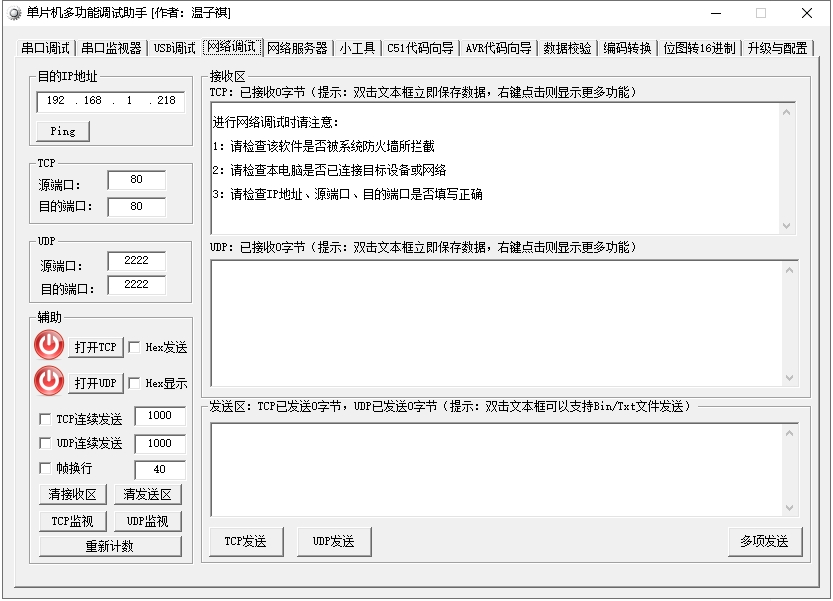The height and width of the screenshot is (601, 833).
Task: Click the UDP receive box scroll-up arrow
Action: (x=789, y=270)
